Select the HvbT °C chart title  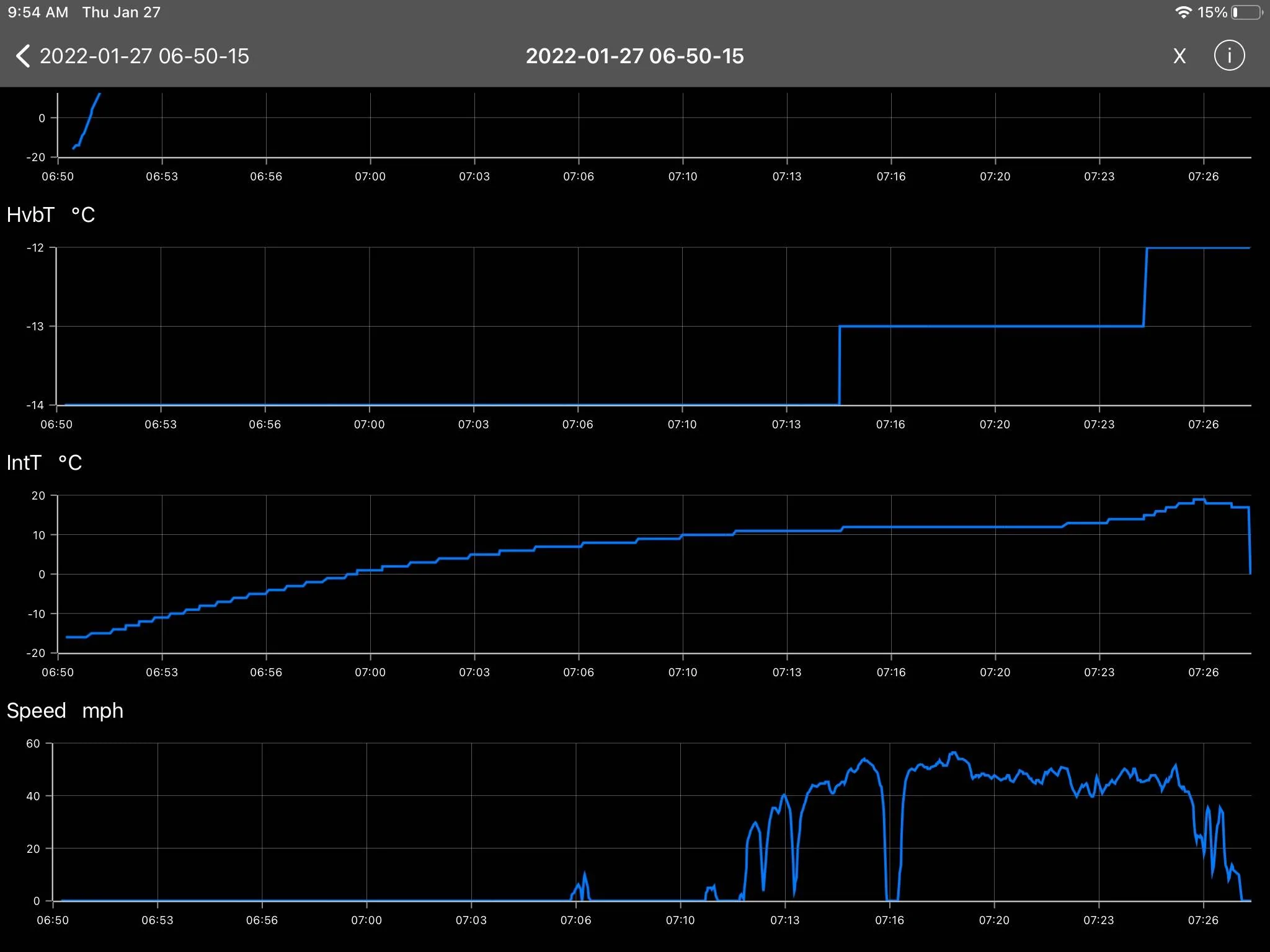coord(51,215)
